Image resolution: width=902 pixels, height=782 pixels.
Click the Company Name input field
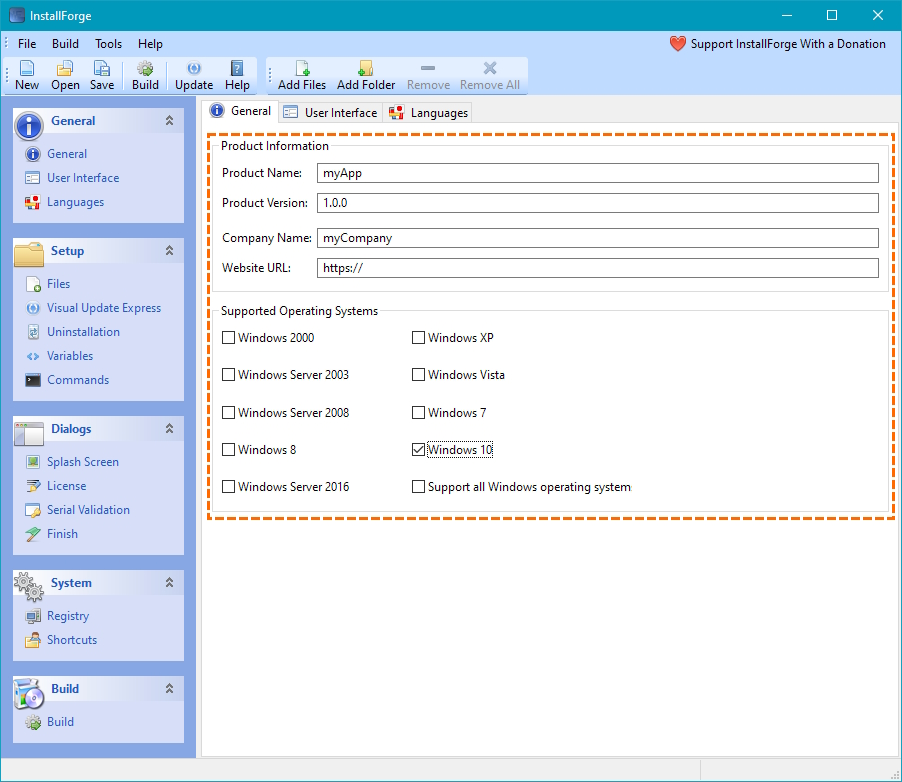point(598,238)
